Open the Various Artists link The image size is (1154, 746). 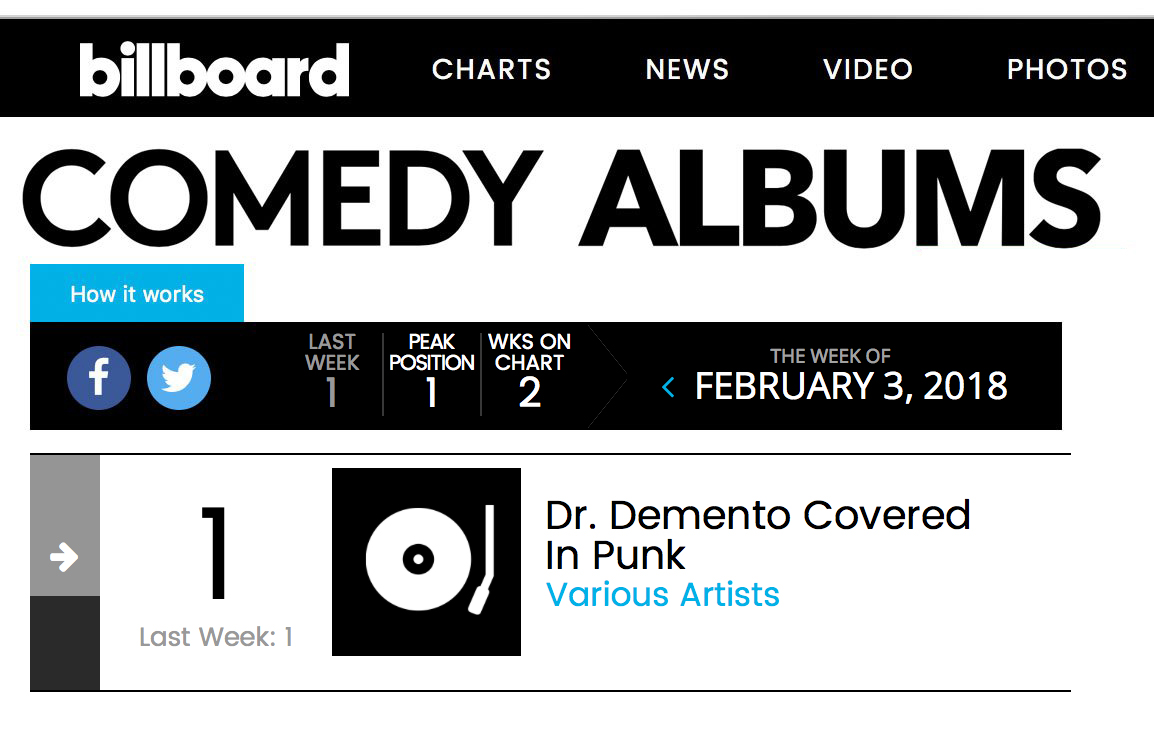[x=663, y=595]
